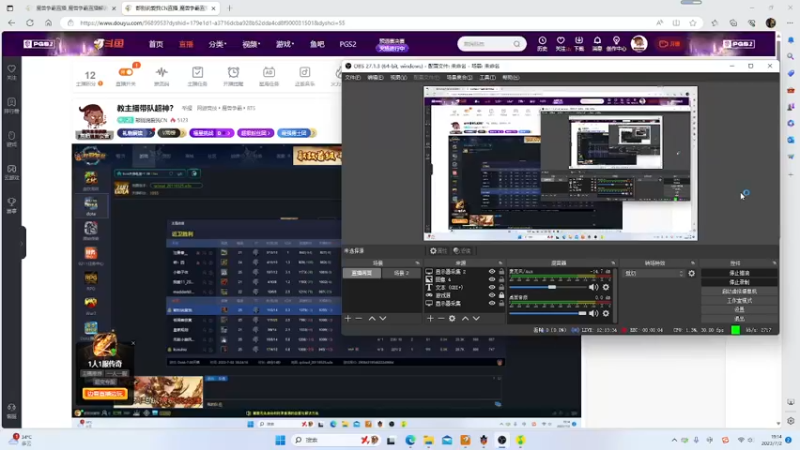800x450 pixels.
Task: Click 停止录制 (Stop Recording) button
Action: (x=739, y=282)
